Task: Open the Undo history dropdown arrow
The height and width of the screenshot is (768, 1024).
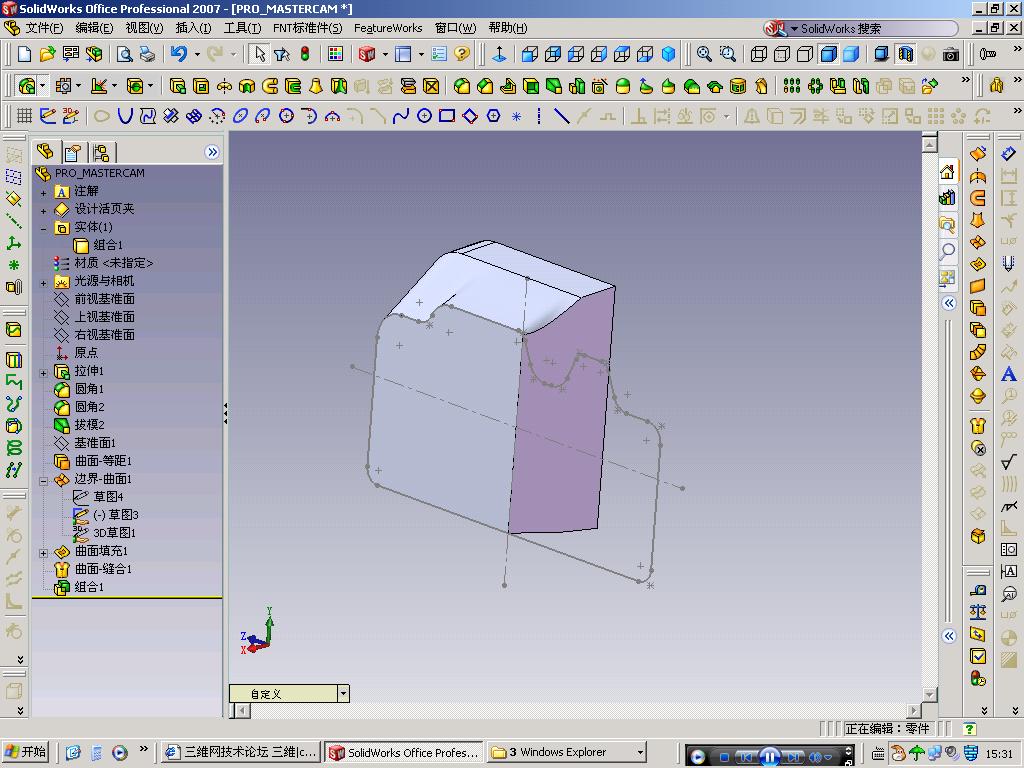Action: (x=197, y=54)
